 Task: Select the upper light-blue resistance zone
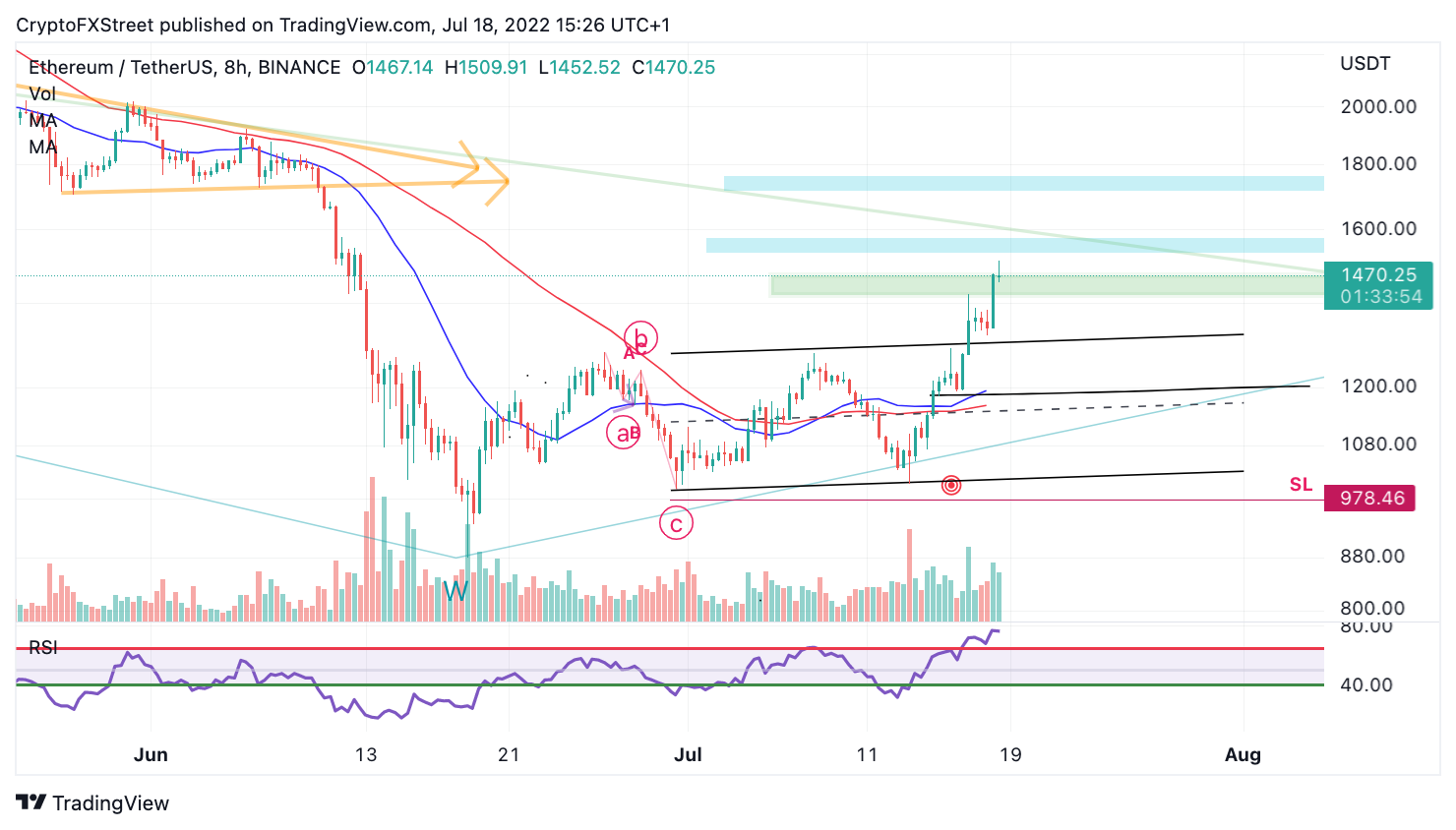1023,183
